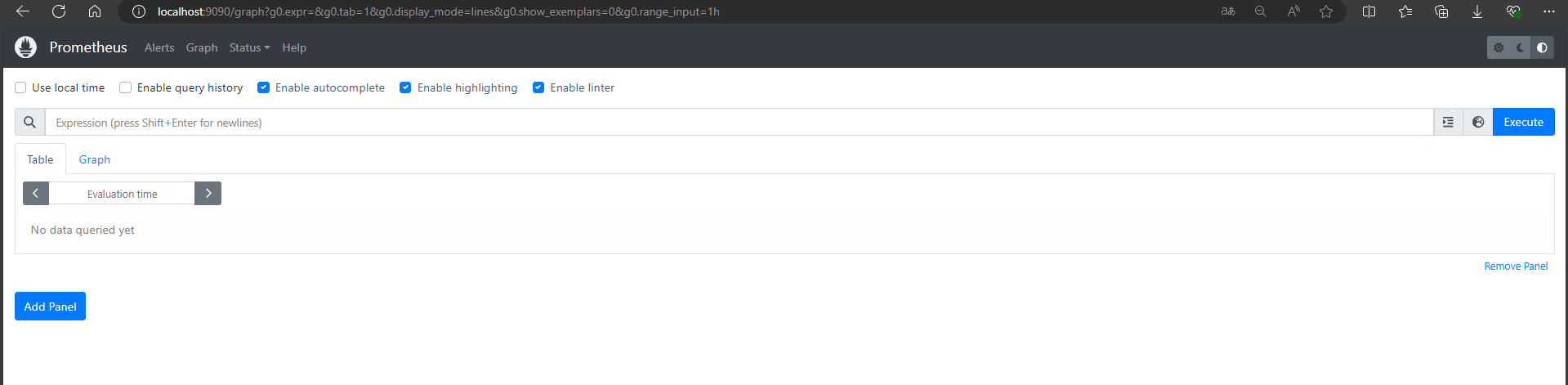Switch to the light theme sun icon
Screen dimensions: 1568x385
click(1499, 47)
